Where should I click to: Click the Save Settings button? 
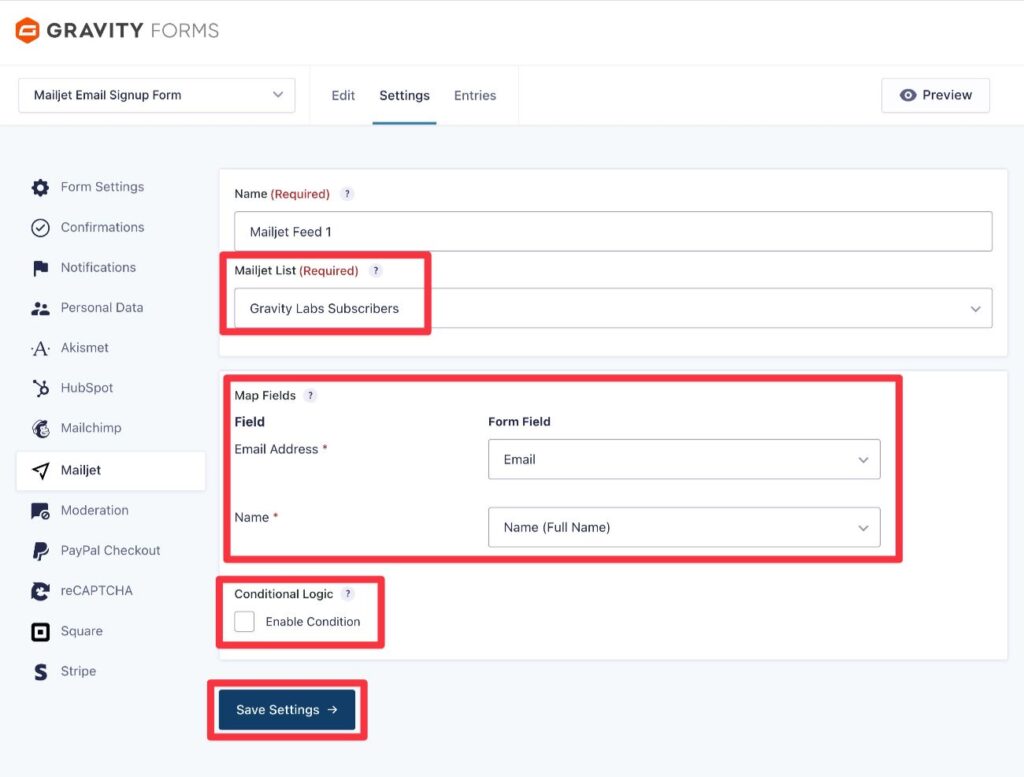[x=287, y=710]
